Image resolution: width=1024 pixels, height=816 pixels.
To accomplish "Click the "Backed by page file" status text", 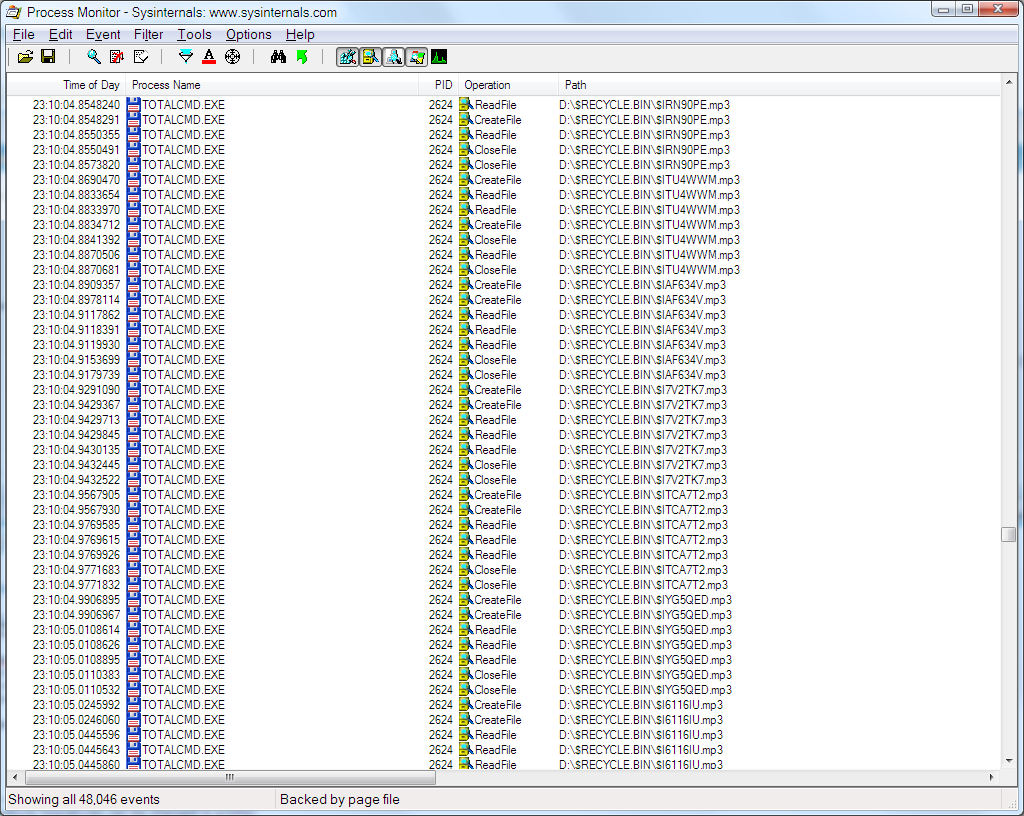I will click(x=340, y=800).
